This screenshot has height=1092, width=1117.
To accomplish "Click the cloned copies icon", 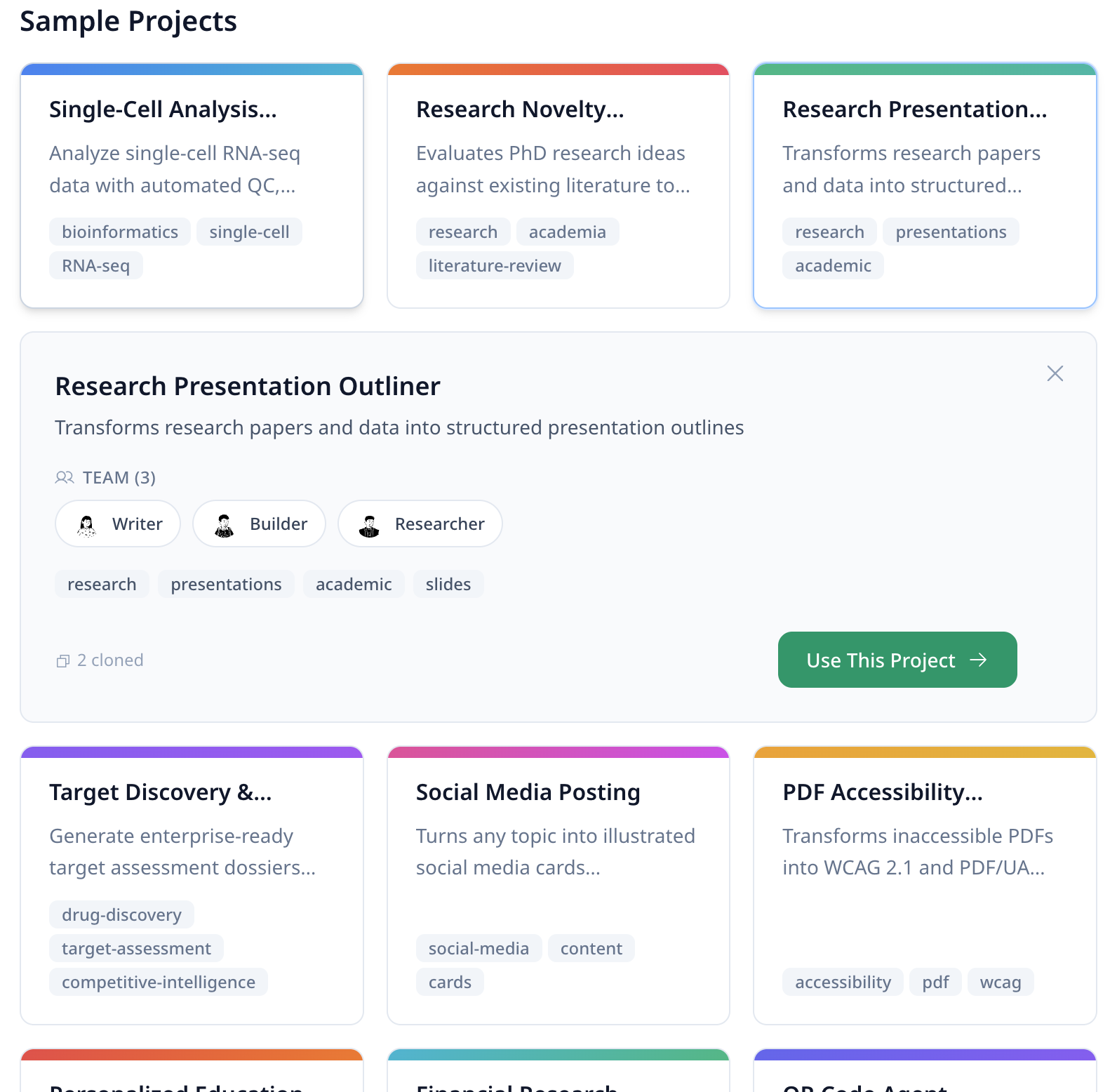I will tap(63, 661).
